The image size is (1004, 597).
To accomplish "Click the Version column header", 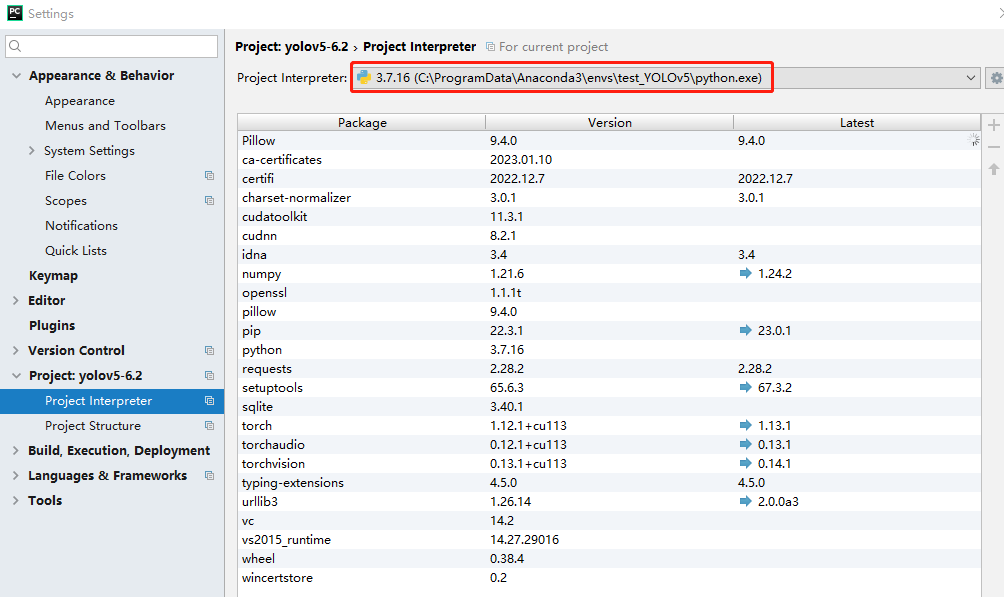I will coord(610,122).
